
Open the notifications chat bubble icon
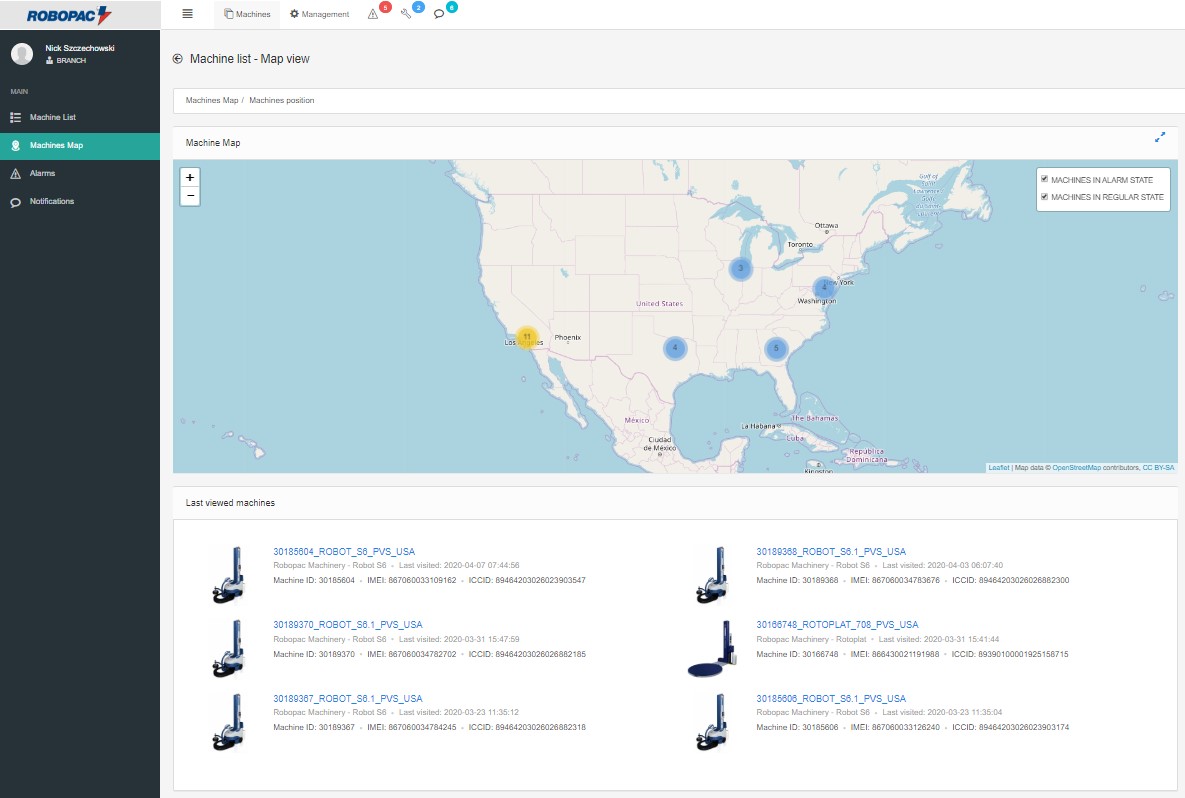[x=440, y=14]
